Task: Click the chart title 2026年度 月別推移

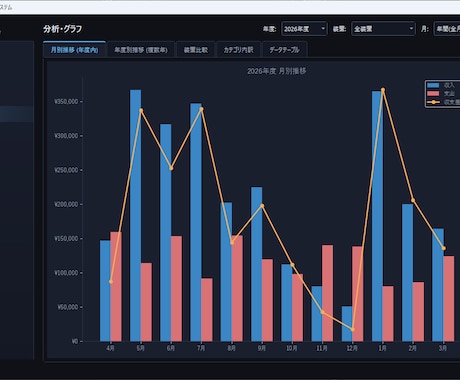Action: click(276, 71)
